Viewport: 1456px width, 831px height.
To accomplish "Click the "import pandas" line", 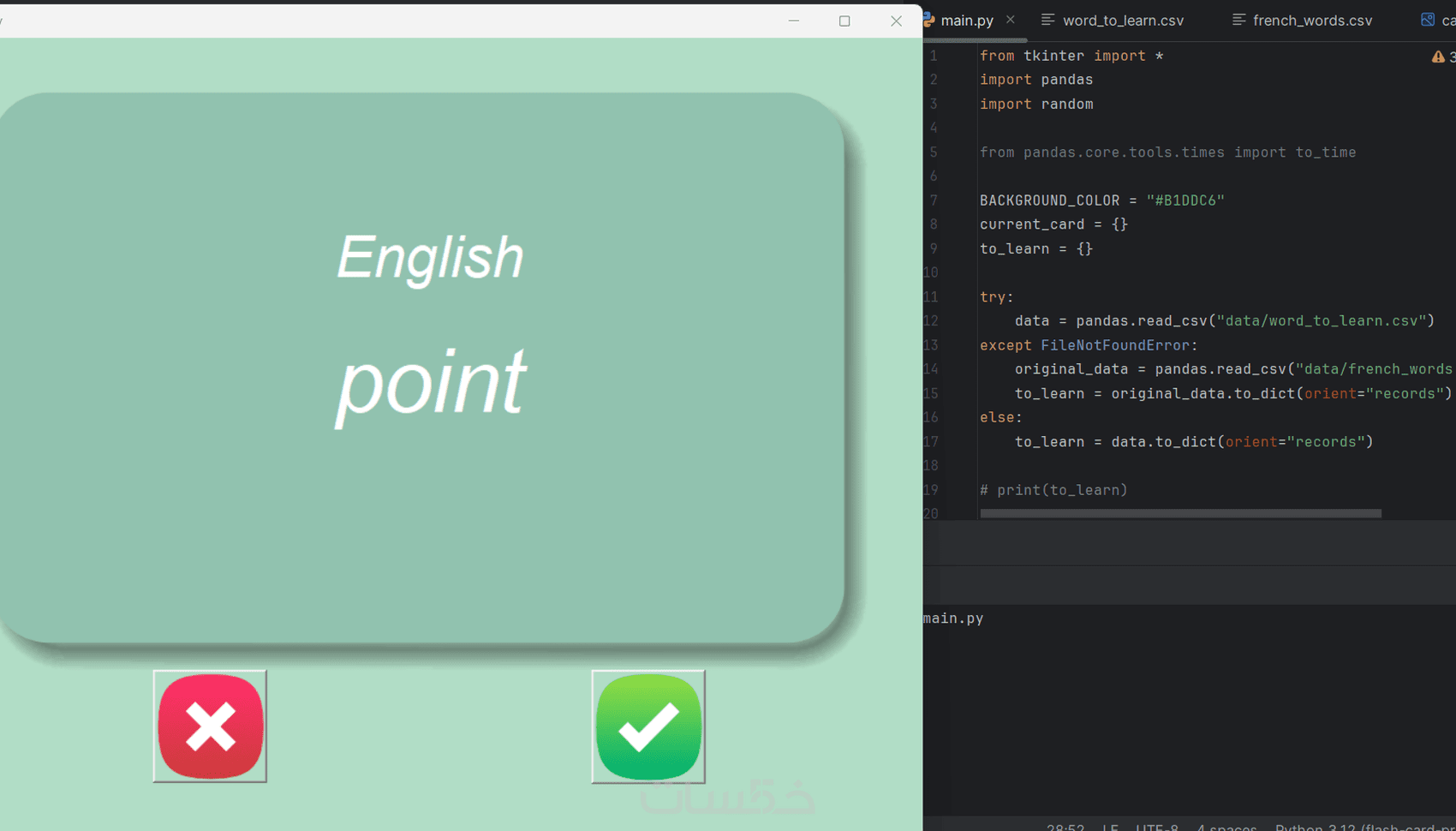I will point(1036,80).
